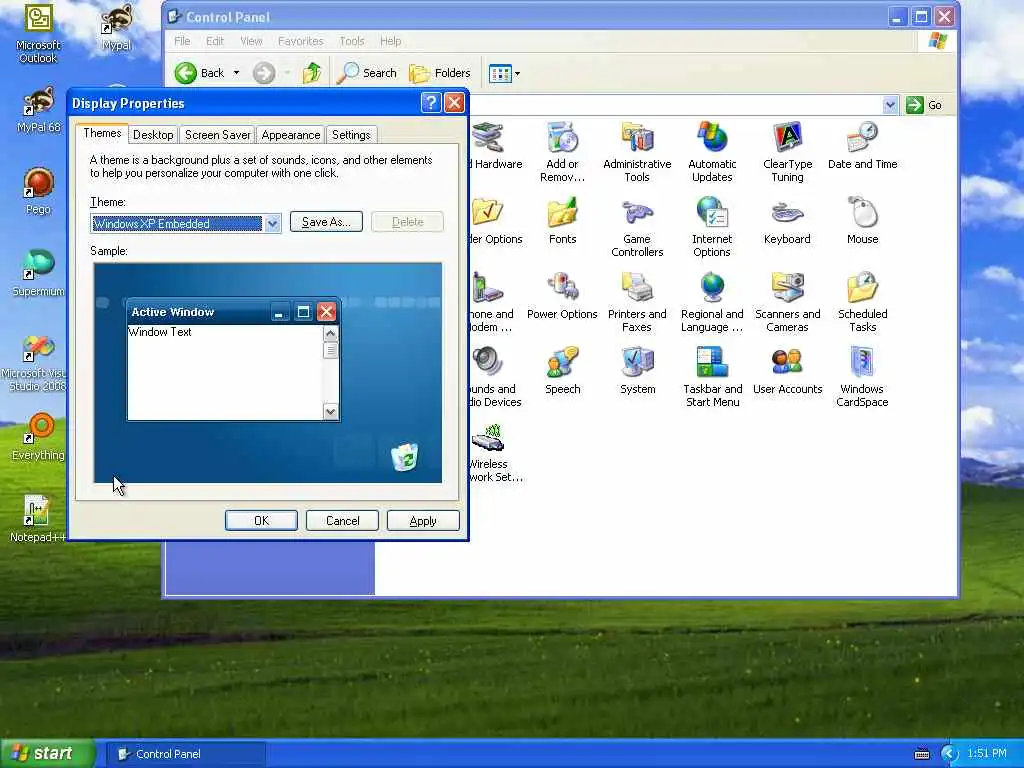Screen dimensions: 1024x768
Task: Click Search in Control Panel toolbar
Action: (x=367, y=73)
